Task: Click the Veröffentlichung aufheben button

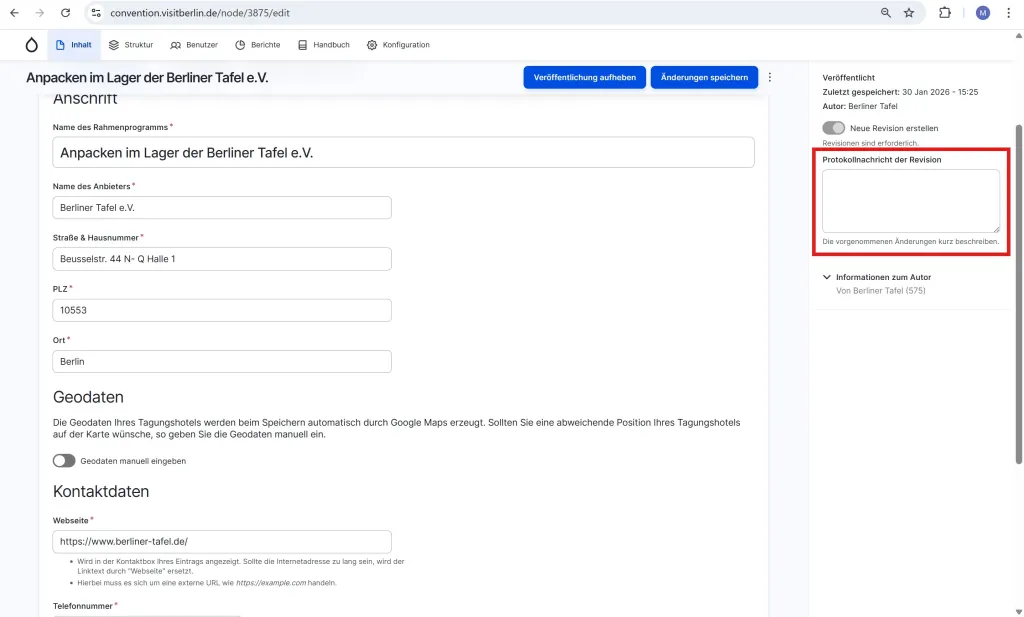Action: [584, 77]
